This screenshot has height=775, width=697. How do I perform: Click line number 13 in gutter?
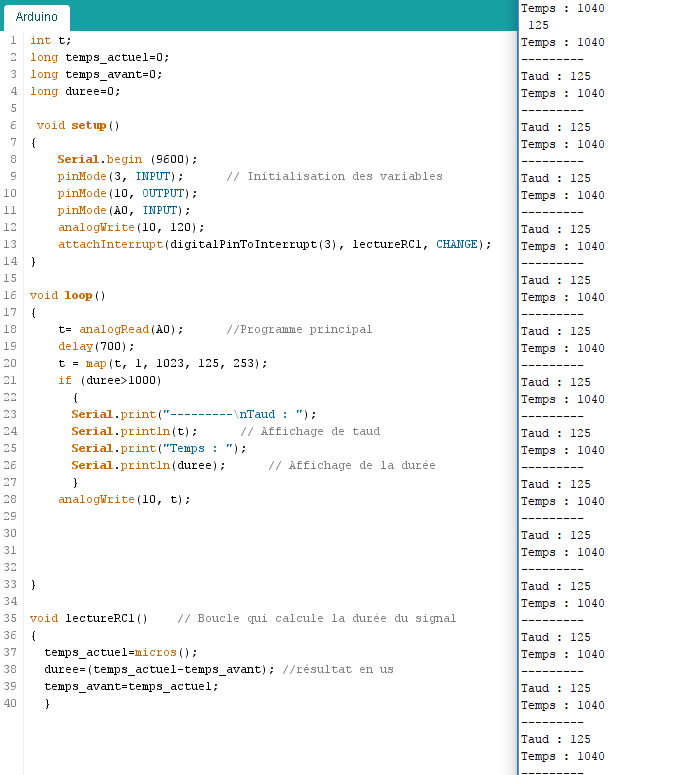click(x=10, y=244)
